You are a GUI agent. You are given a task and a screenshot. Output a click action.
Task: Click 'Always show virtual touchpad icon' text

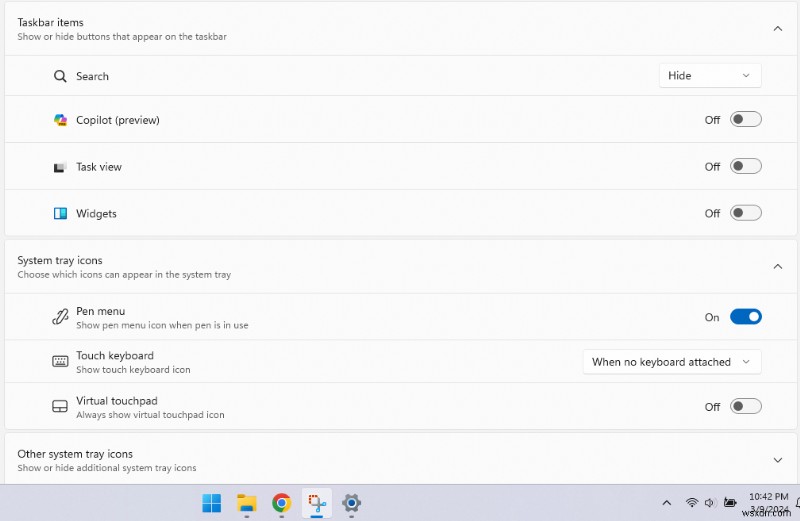[x=151, y=415]
